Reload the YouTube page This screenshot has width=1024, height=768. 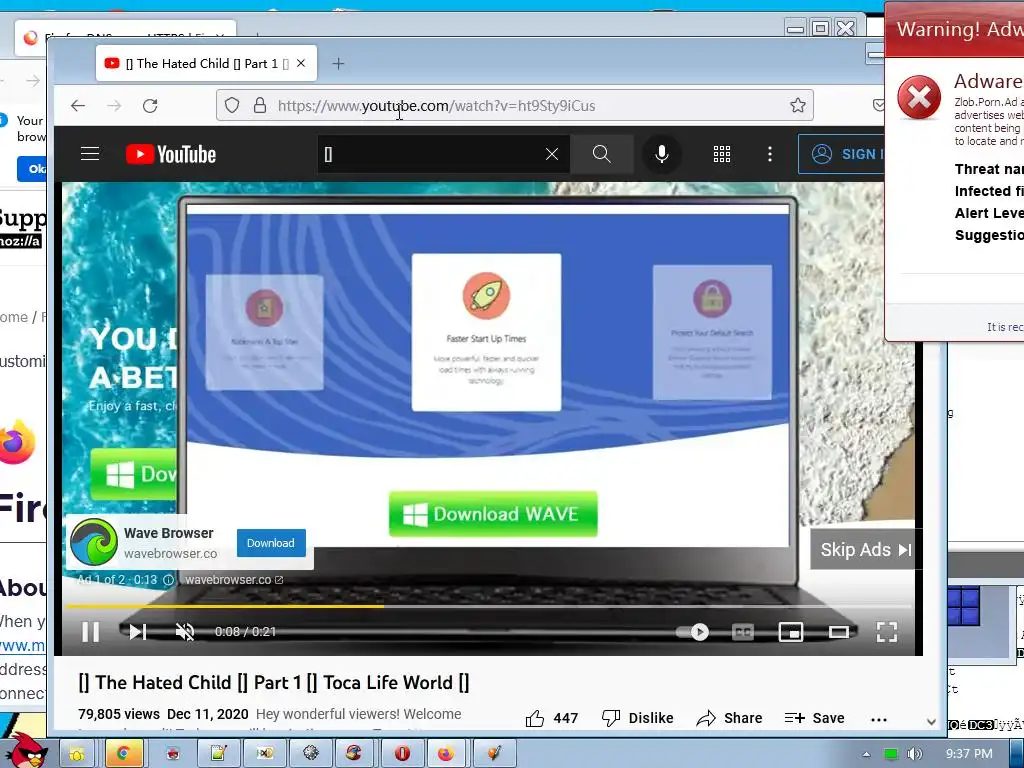pos(150,106)
